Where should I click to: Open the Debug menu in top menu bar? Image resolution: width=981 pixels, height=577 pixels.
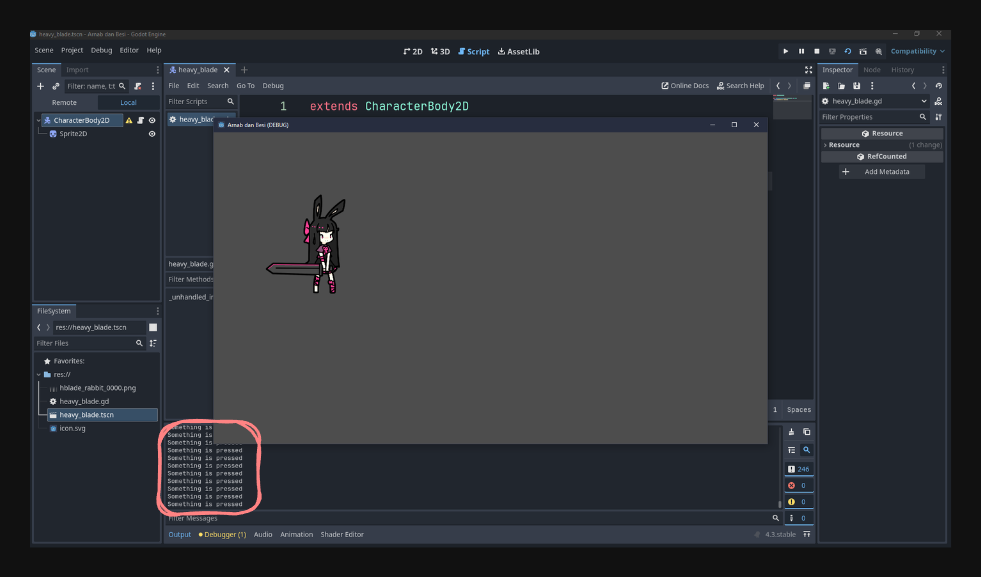101,50
